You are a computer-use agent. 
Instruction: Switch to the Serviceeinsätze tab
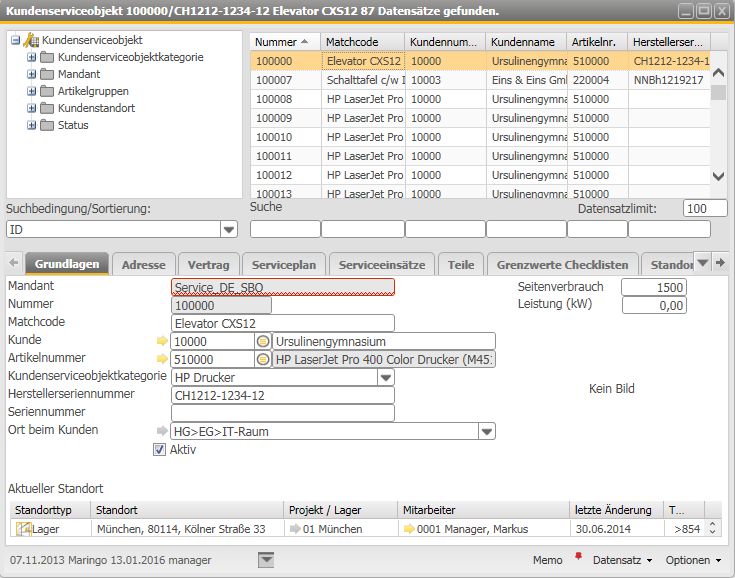click(381, 265)
